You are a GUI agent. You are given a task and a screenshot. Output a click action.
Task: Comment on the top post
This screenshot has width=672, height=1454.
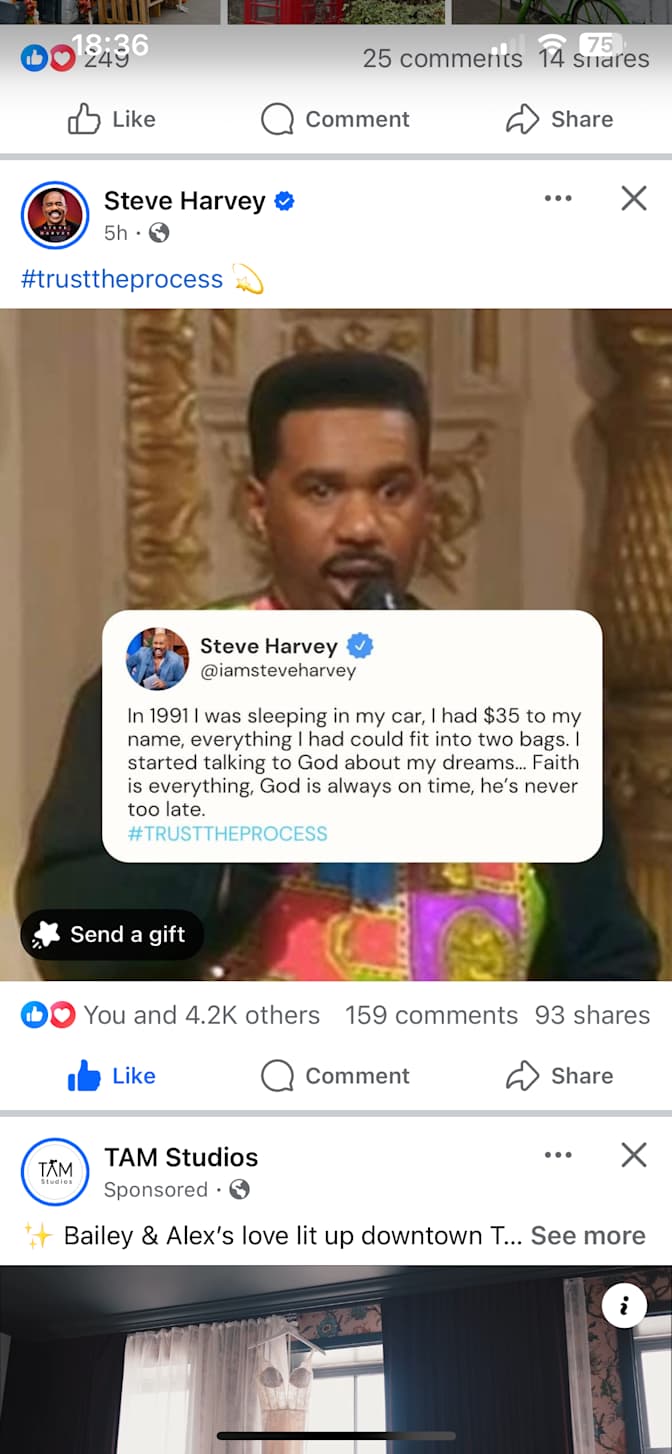pos(335,119)
